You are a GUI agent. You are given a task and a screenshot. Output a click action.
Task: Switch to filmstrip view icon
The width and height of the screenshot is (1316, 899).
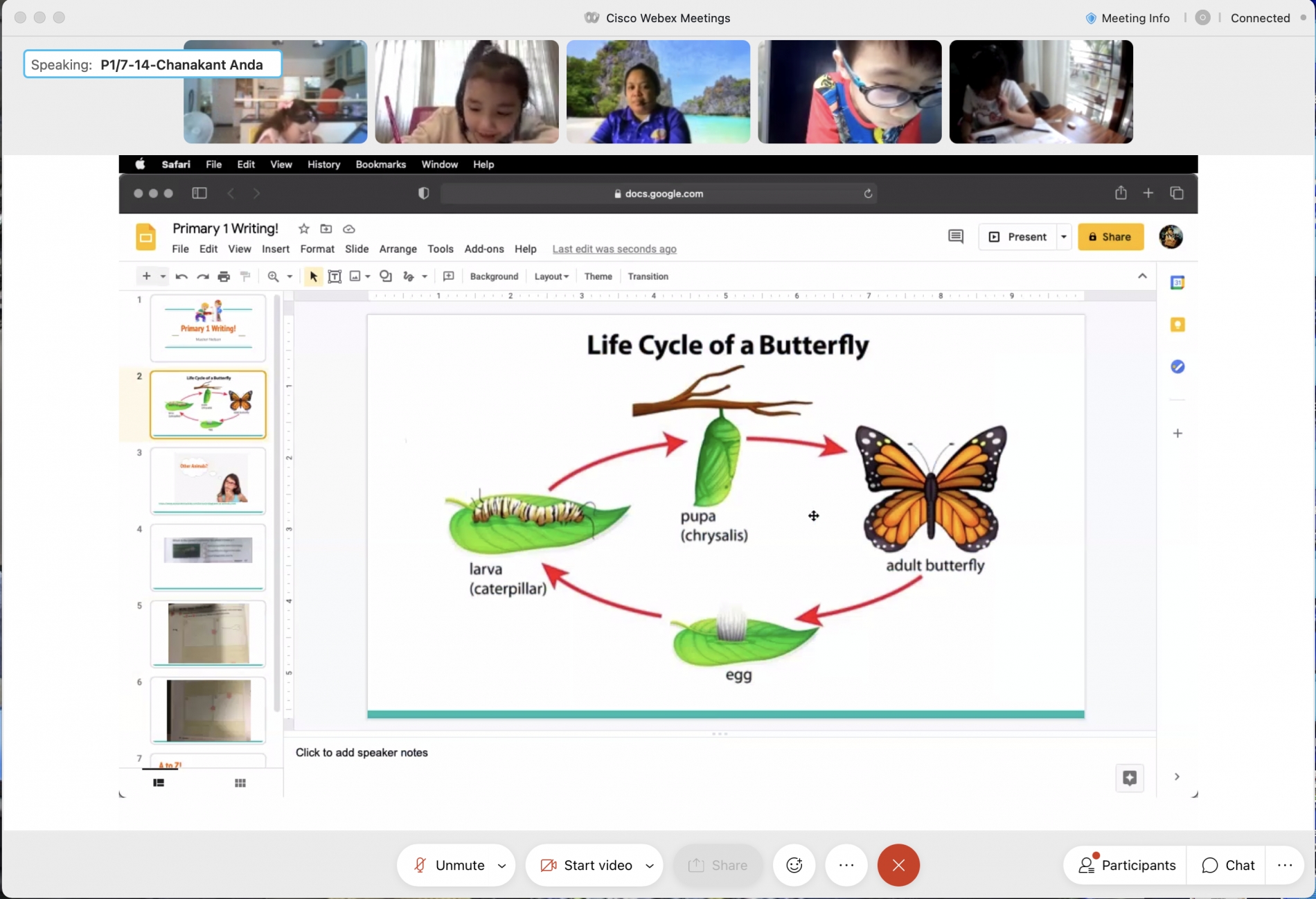159,783
